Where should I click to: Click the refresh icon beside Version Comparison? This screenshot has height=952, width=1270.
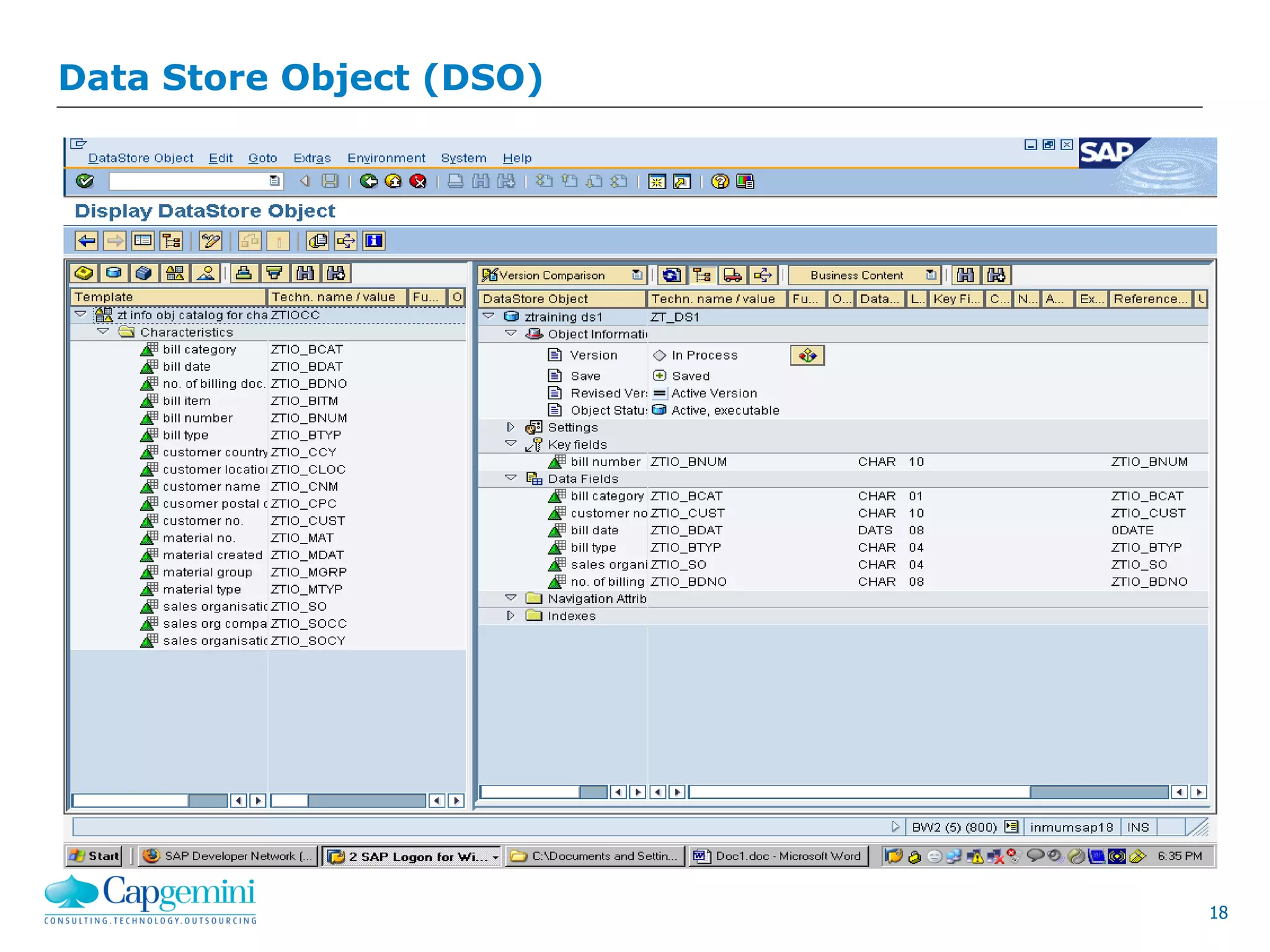[672, 275]
